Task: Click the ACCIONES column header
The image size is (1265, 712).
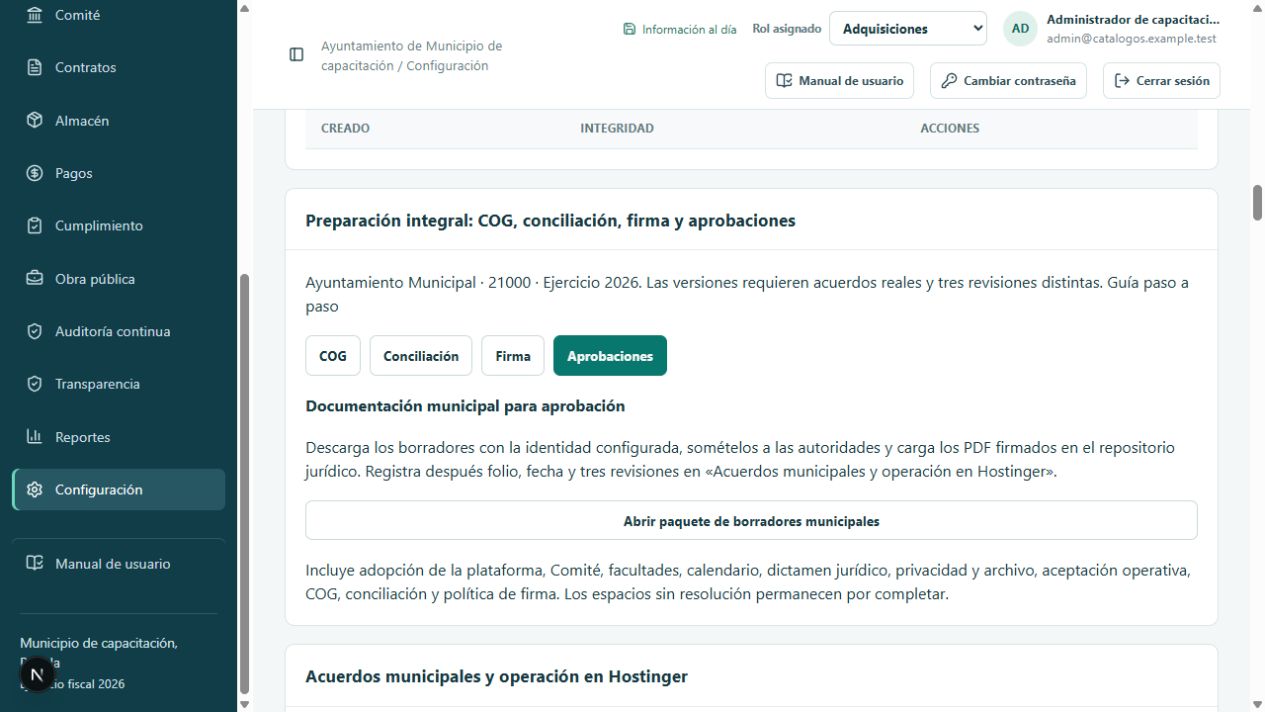Action: click(950, 128)
